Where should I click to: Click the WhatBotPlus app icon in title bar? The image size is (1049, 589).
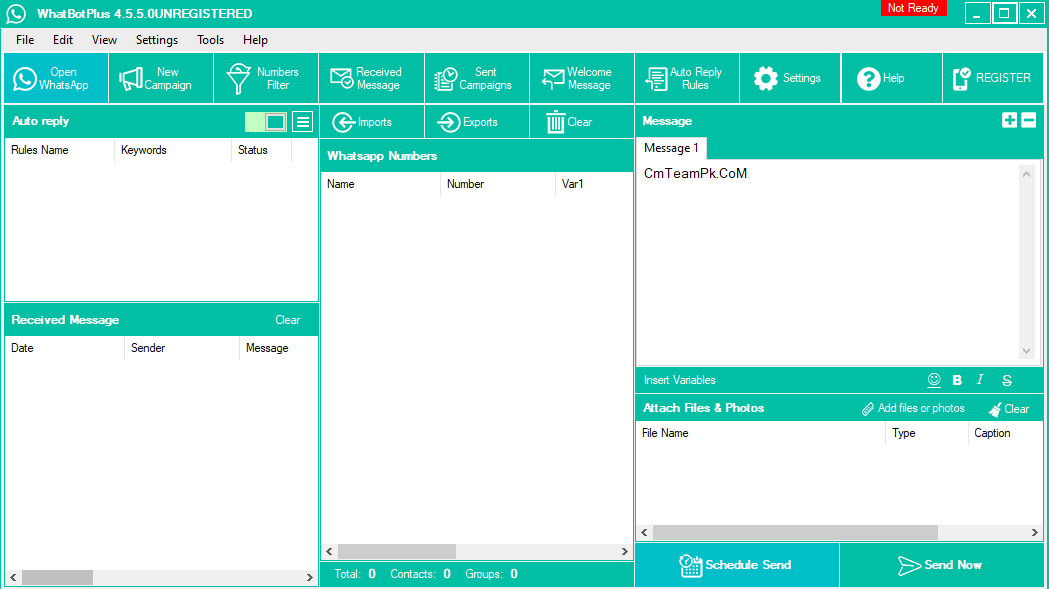[x=16, y=13]
